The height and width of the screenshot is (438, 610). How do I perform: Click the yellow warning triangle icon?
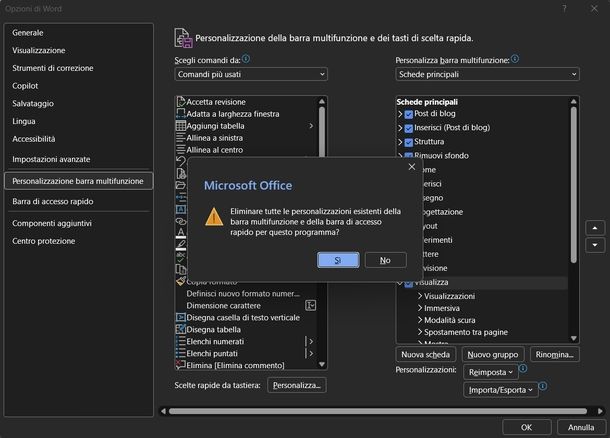pos(214,217)
